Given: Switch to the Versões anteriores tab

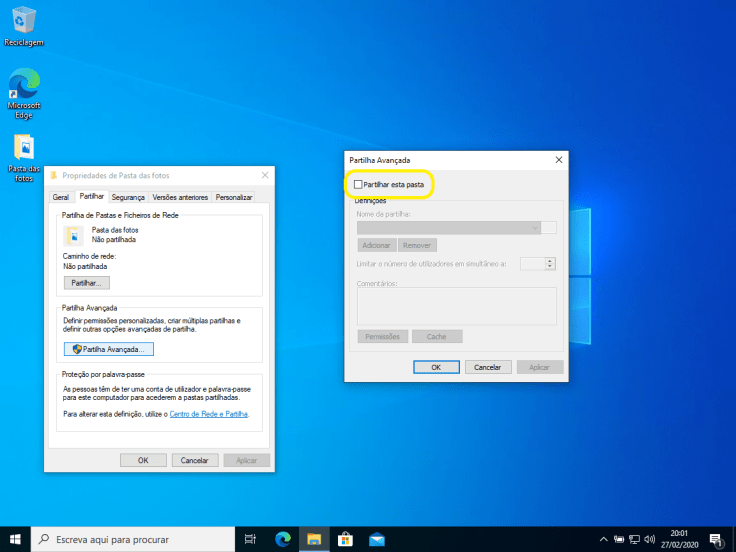Looking at the screenshot, I should (181, 198).
